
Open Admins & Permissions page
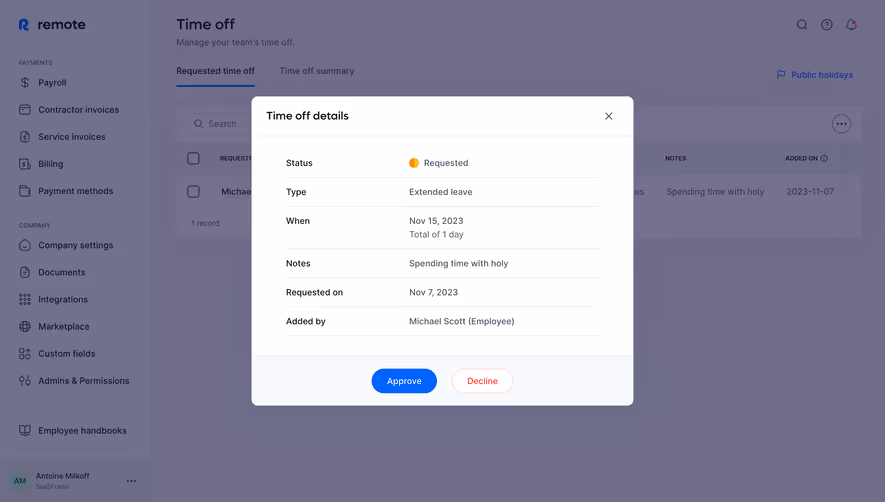coord(84,381)
